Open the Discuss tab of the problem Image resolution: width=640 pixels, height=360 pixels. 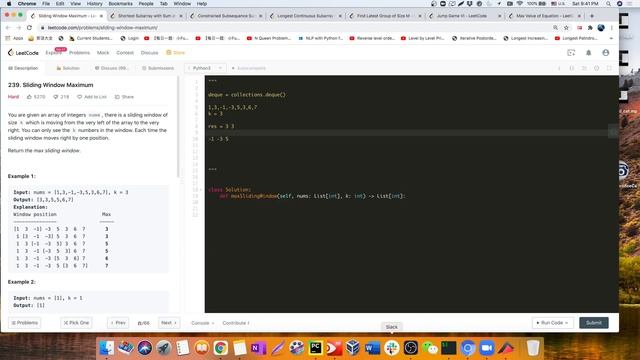111,68
